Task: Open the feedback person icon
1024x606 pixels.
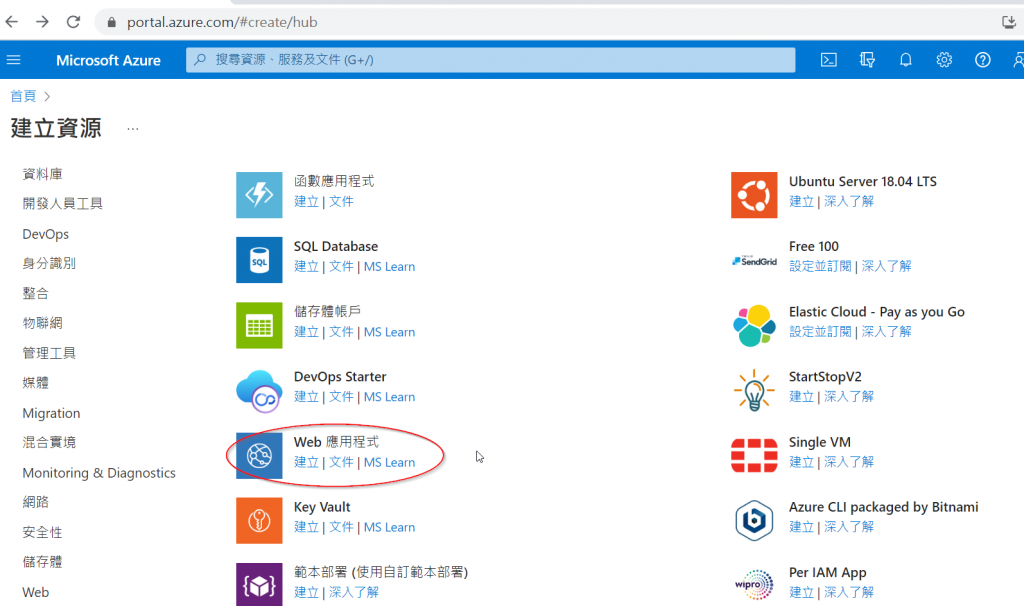Action: click(x=1018, y=60)
